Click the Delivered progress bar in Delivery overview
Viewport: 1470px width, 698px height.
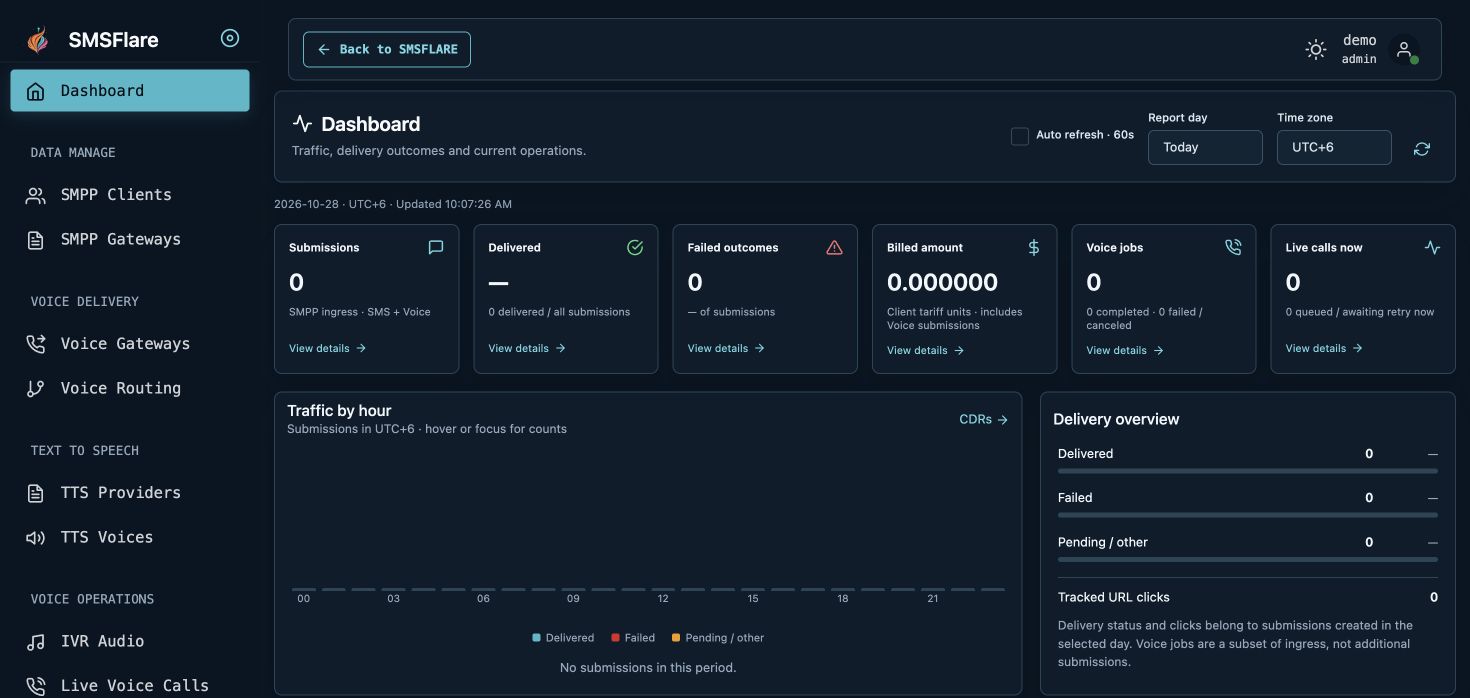1248,471
